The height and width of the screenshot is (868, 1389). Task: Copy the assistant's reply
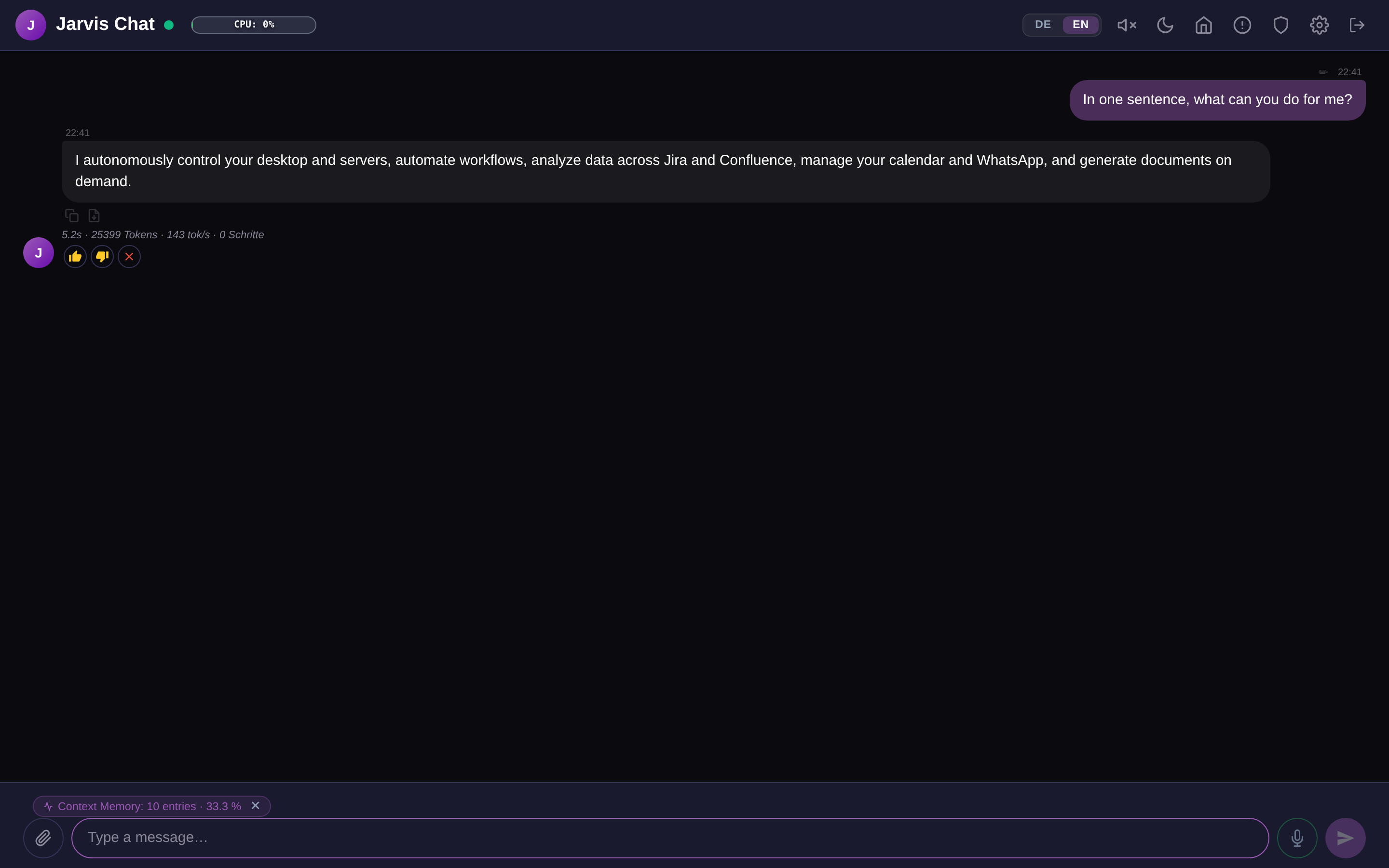click(x=72, y=215)
